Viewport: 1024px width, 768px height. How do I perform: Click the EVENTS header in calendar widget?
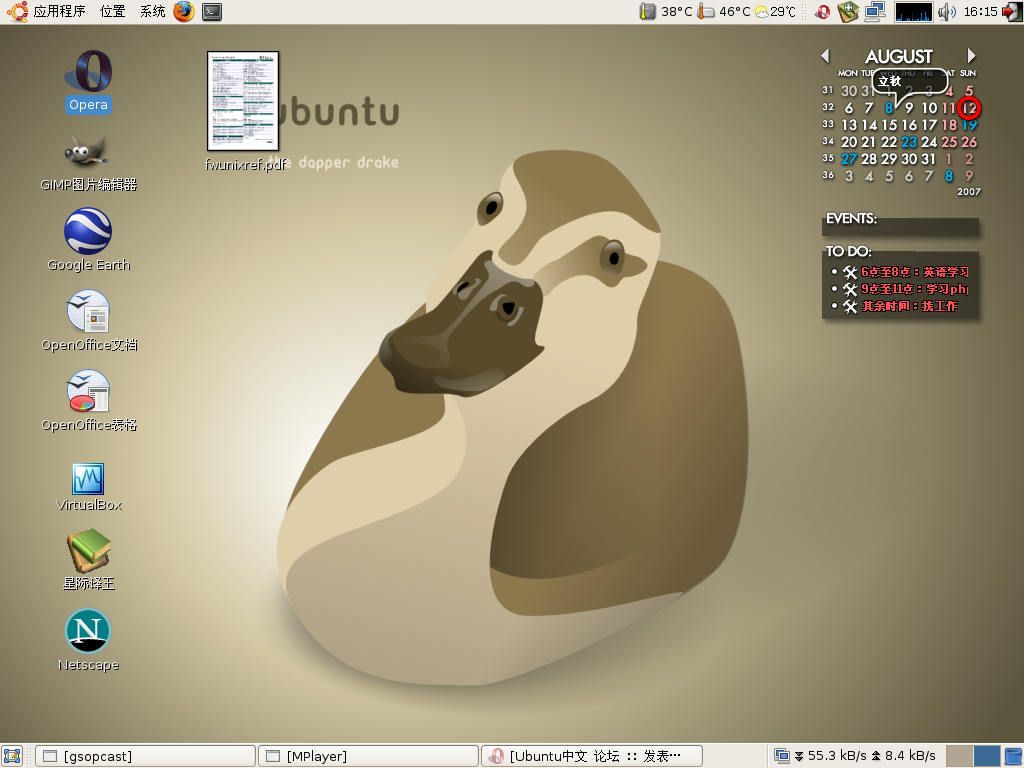point(851,219)
